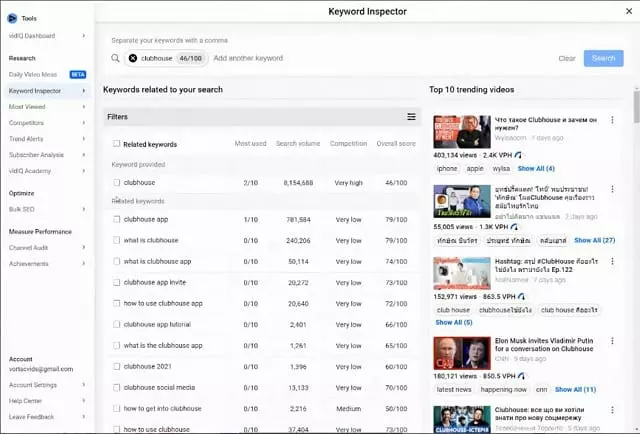Click the vidIQ logo icon beside Tools

pos(12,18)
